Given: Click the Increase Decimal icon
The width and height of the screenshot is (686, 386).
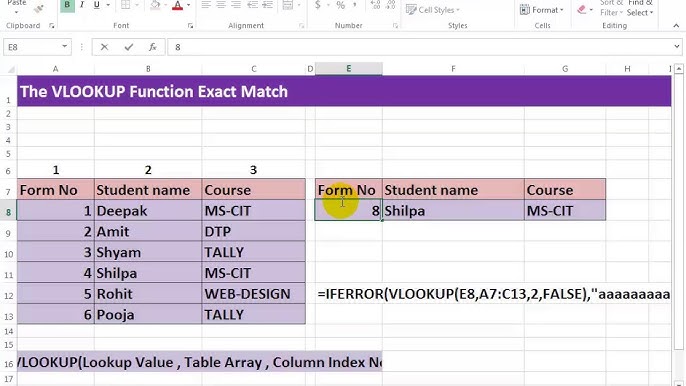Looking at the screenshot, I should (x=375, y=5).
